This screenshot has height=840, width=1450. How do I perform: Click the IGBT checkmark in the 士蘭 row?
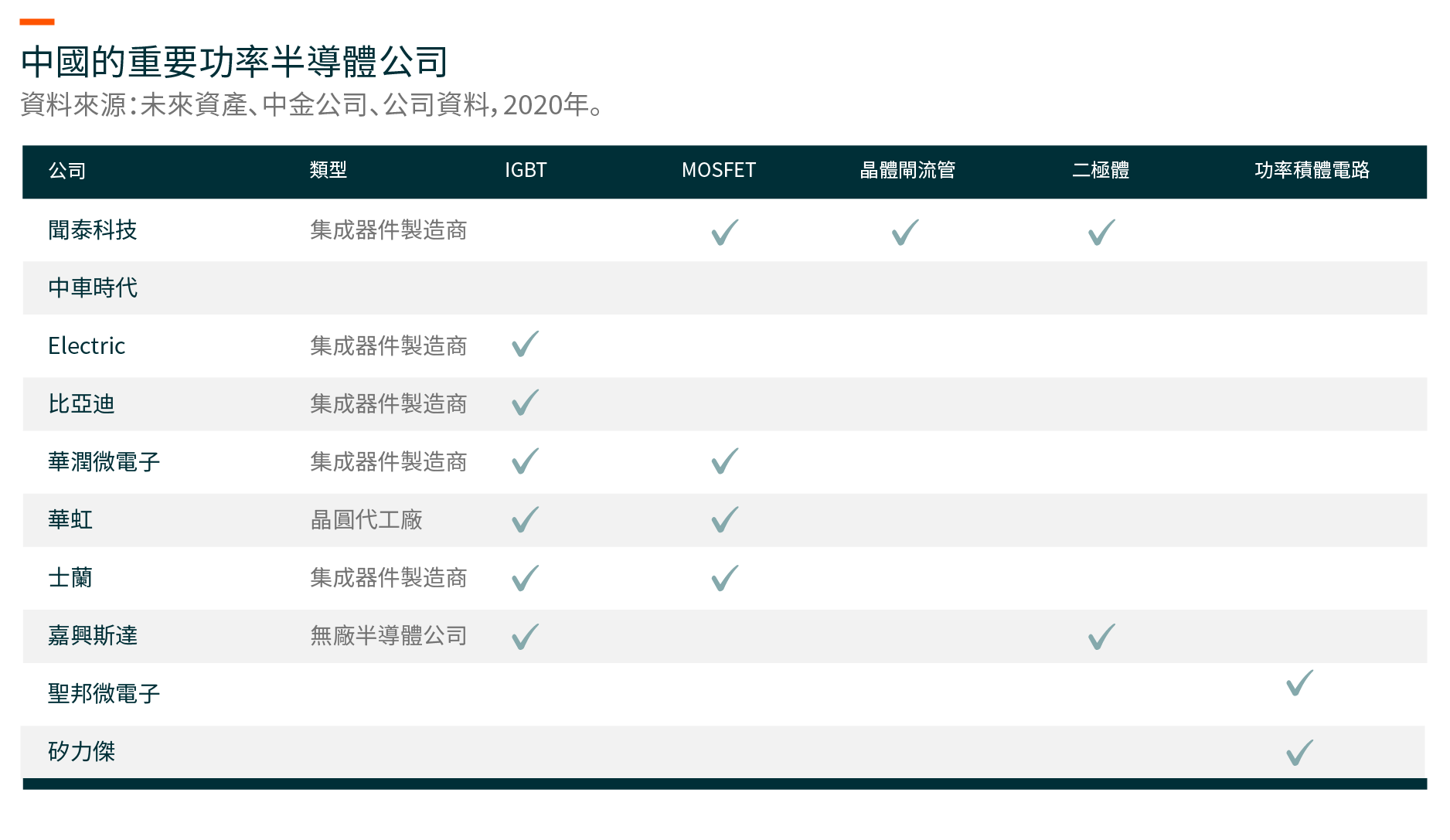tap(526, 578)
